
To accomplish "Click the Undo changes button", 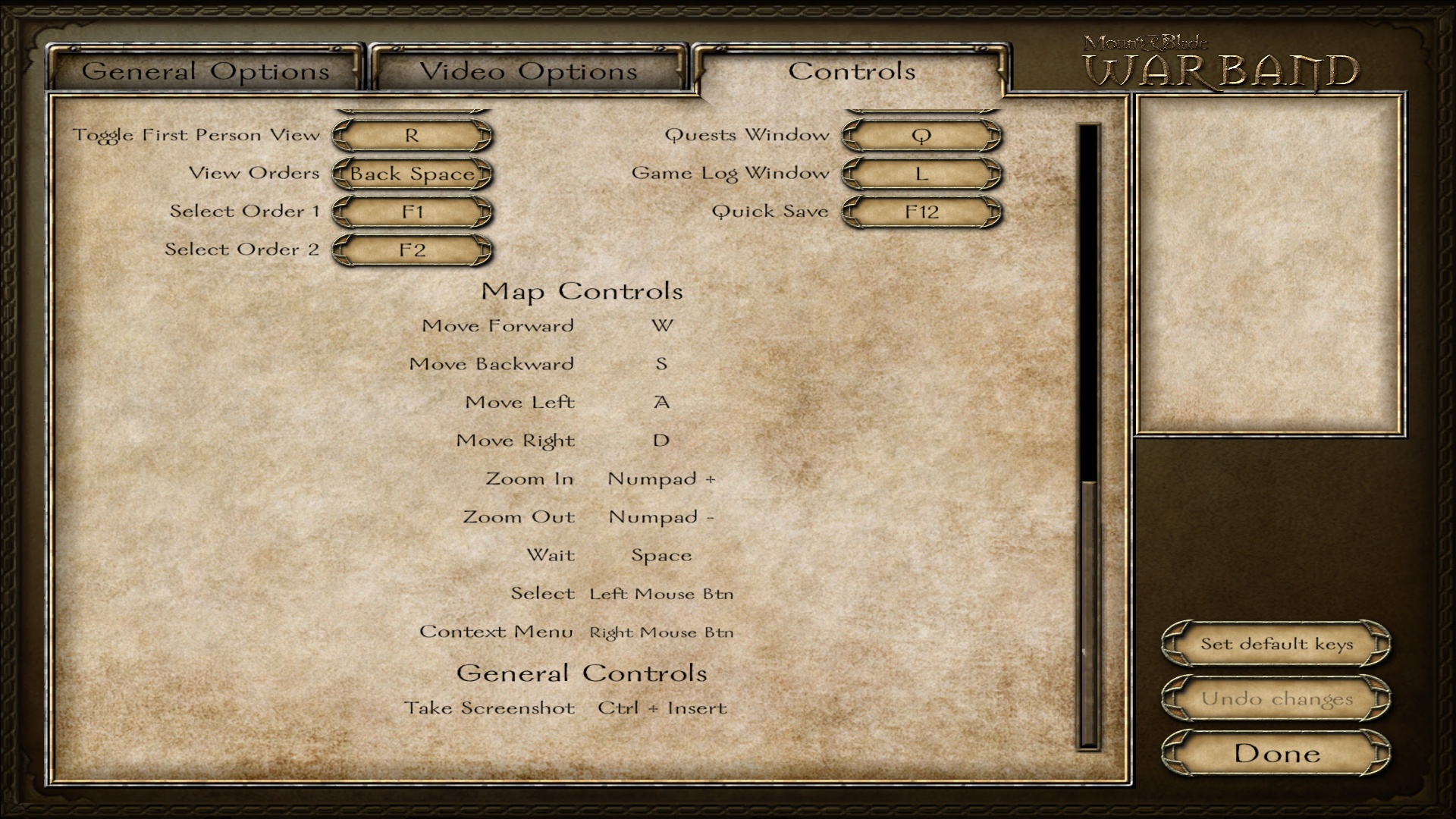I will tap(1277, 698).
